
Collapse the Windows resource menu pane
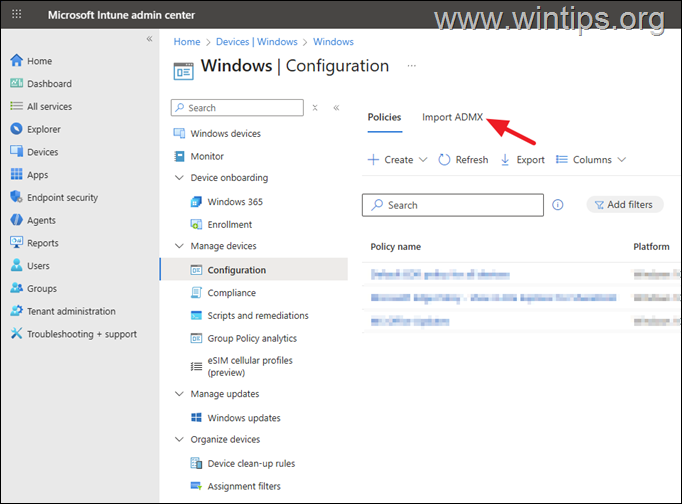point(336,108)
